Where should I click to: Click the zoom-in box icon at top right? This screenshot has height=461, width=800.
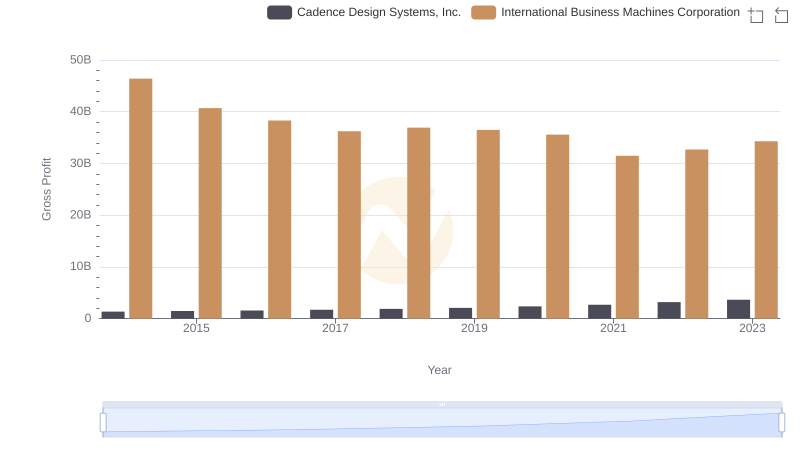click(756, 15)
